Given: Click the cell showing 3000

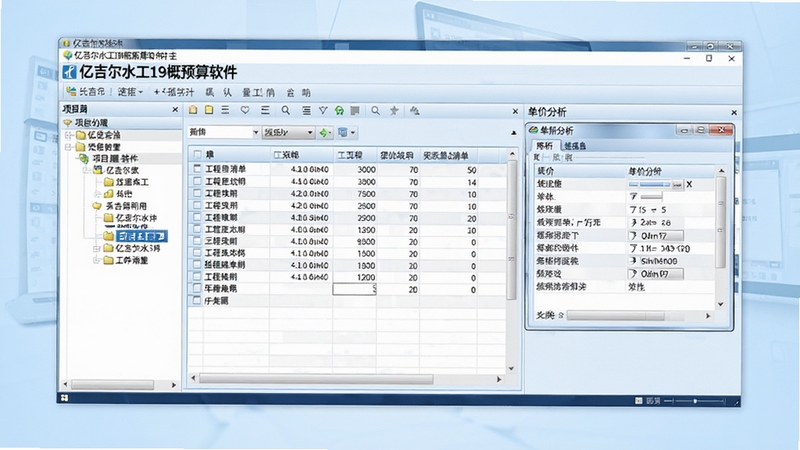Looking at the screenshot, I should [x=355, y=169].
